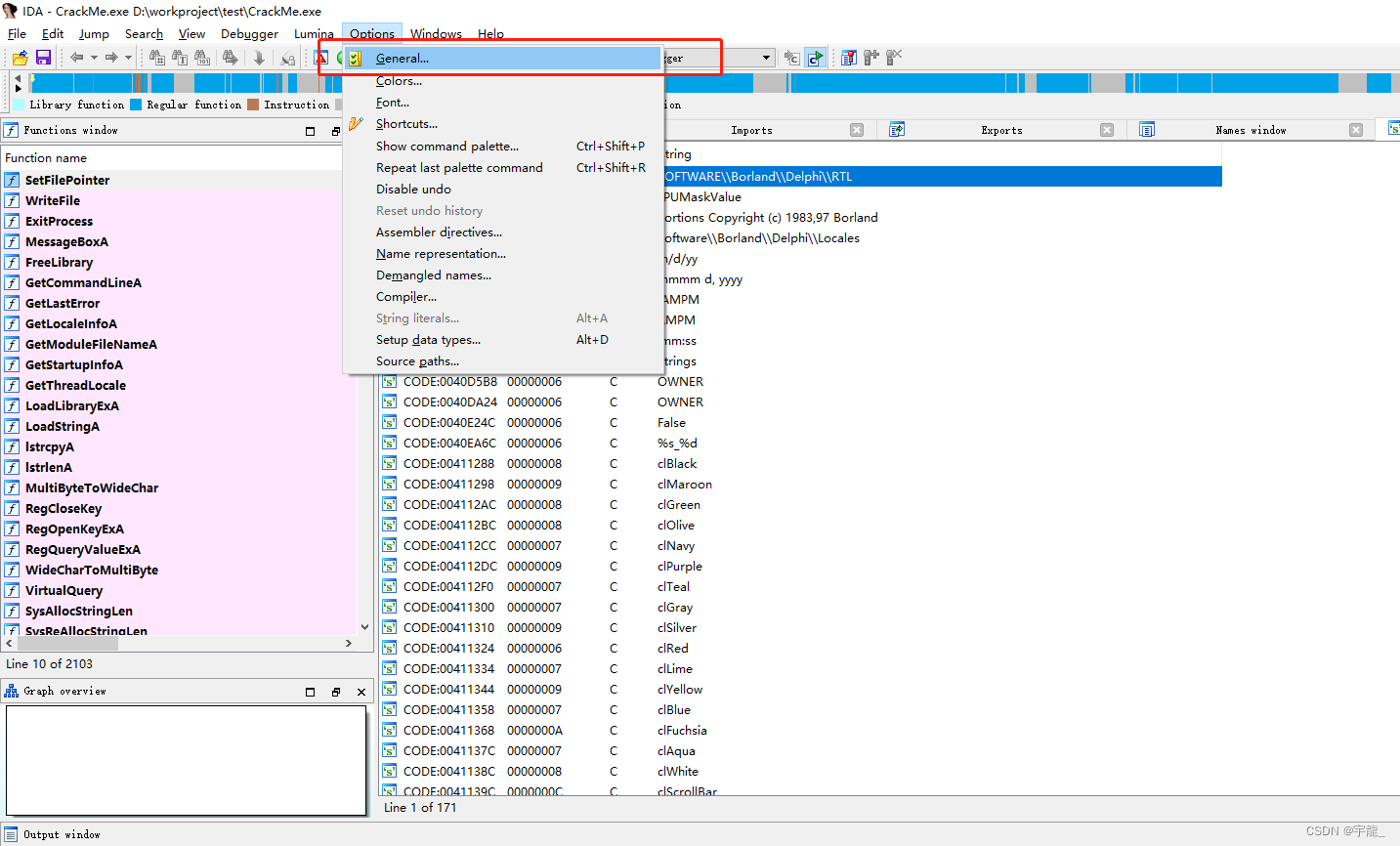
Task: Float the Graph overview panel
Action: tap(336, 692)
